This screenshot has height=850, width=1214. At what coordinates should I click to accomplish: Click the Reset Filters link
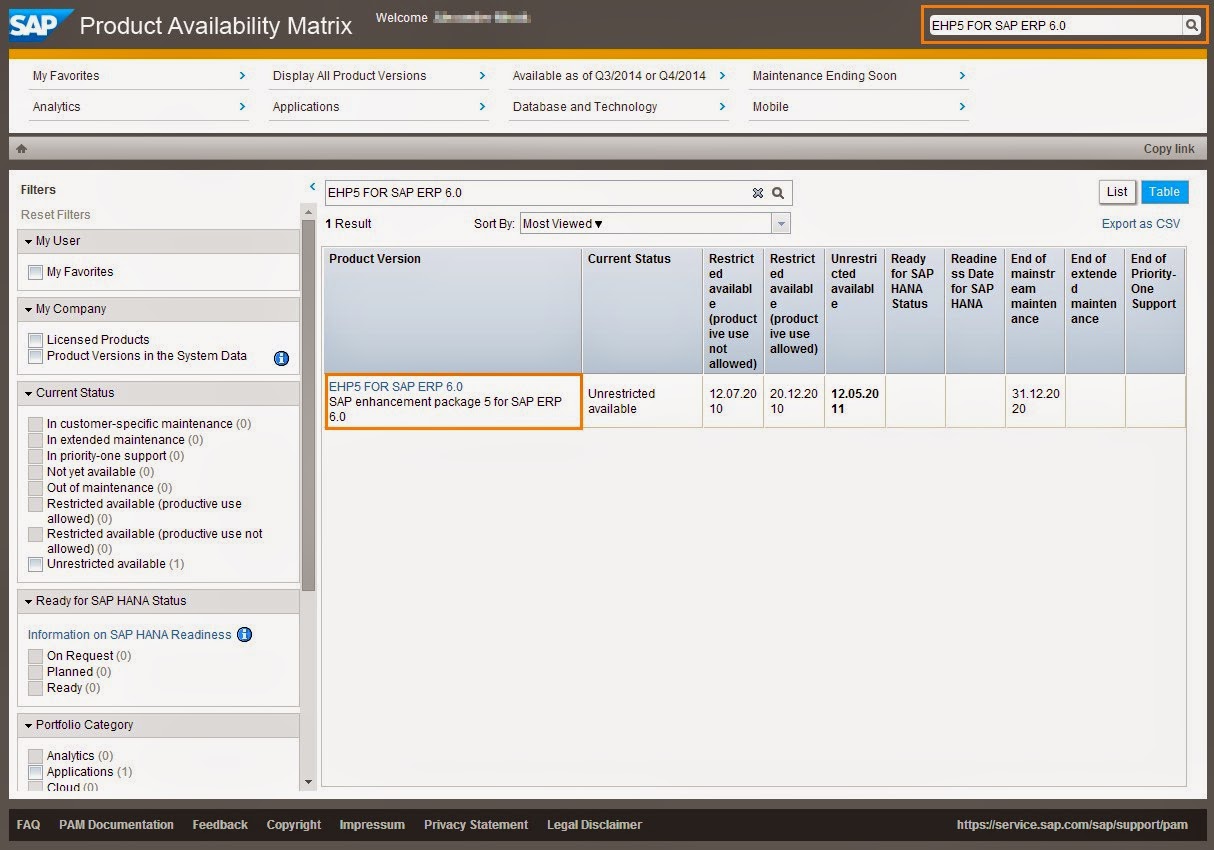point(55,214)
